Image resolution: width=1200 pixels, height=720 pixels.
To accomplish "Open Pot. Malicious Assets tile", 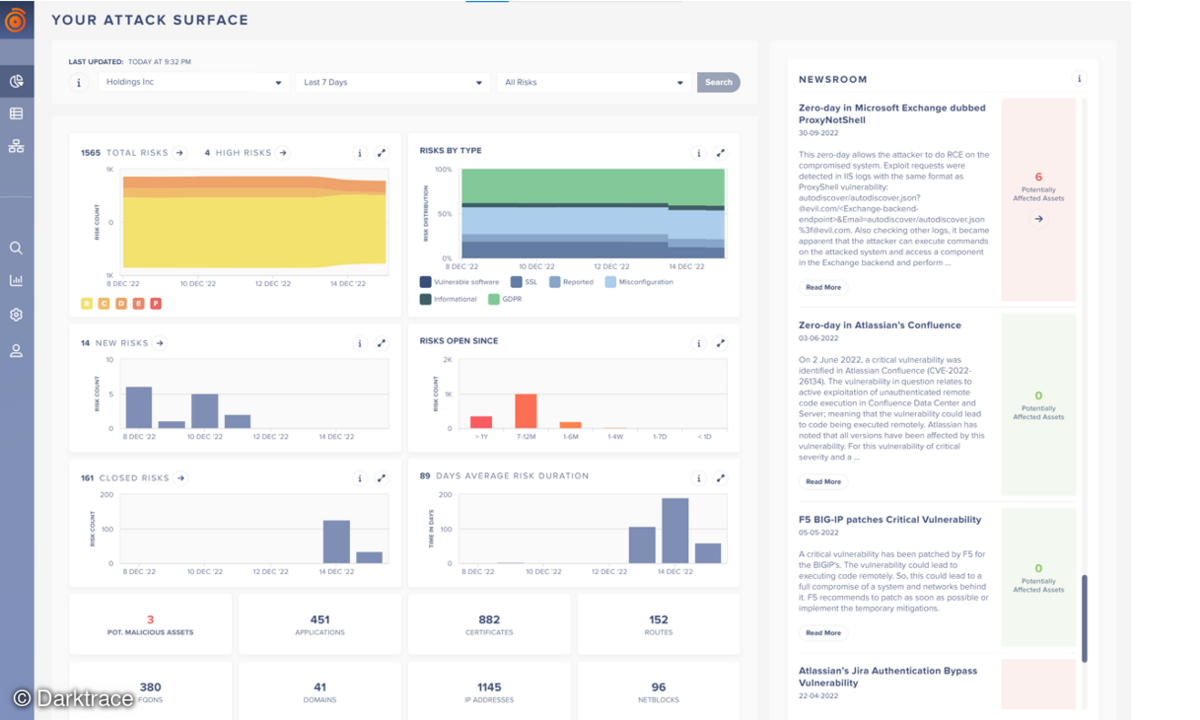I will (151, 625).
